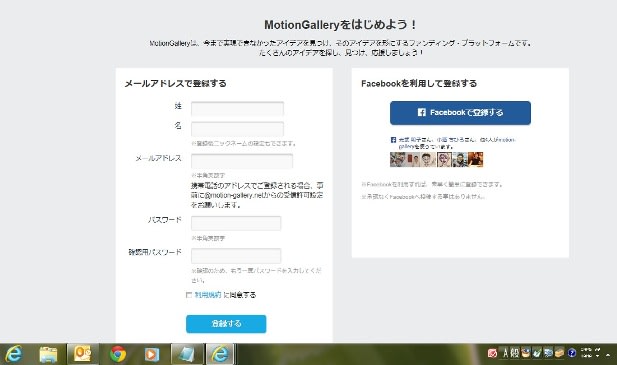Click the 姓 (family name) input field
The image size is (617, 365).
[237, 108]
